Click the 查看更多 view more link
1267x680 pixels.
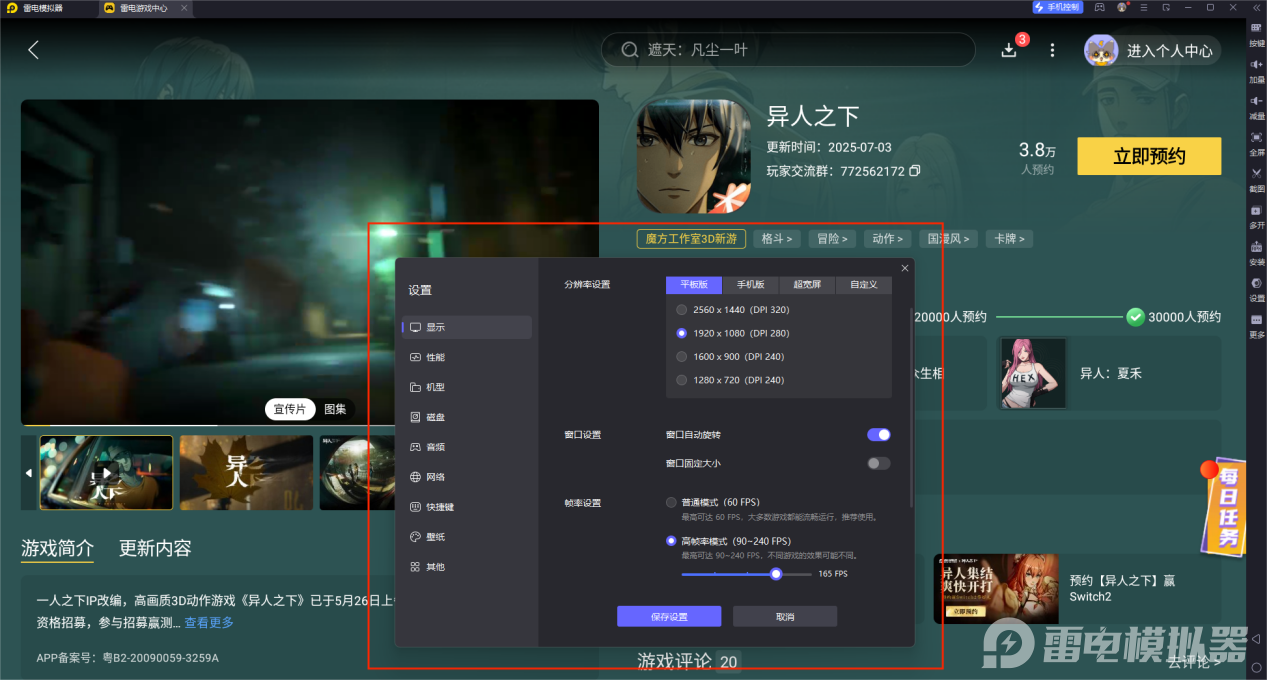pyautogui.click(x=209, y=622)
